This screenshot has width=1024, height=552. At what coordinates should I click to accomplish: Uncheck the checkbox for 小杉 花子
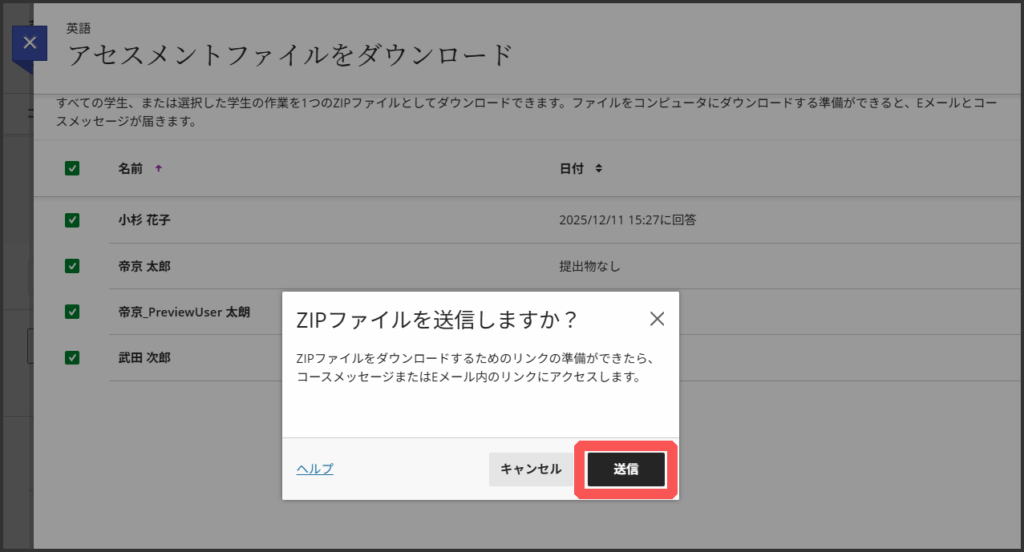tap(72, 220)
